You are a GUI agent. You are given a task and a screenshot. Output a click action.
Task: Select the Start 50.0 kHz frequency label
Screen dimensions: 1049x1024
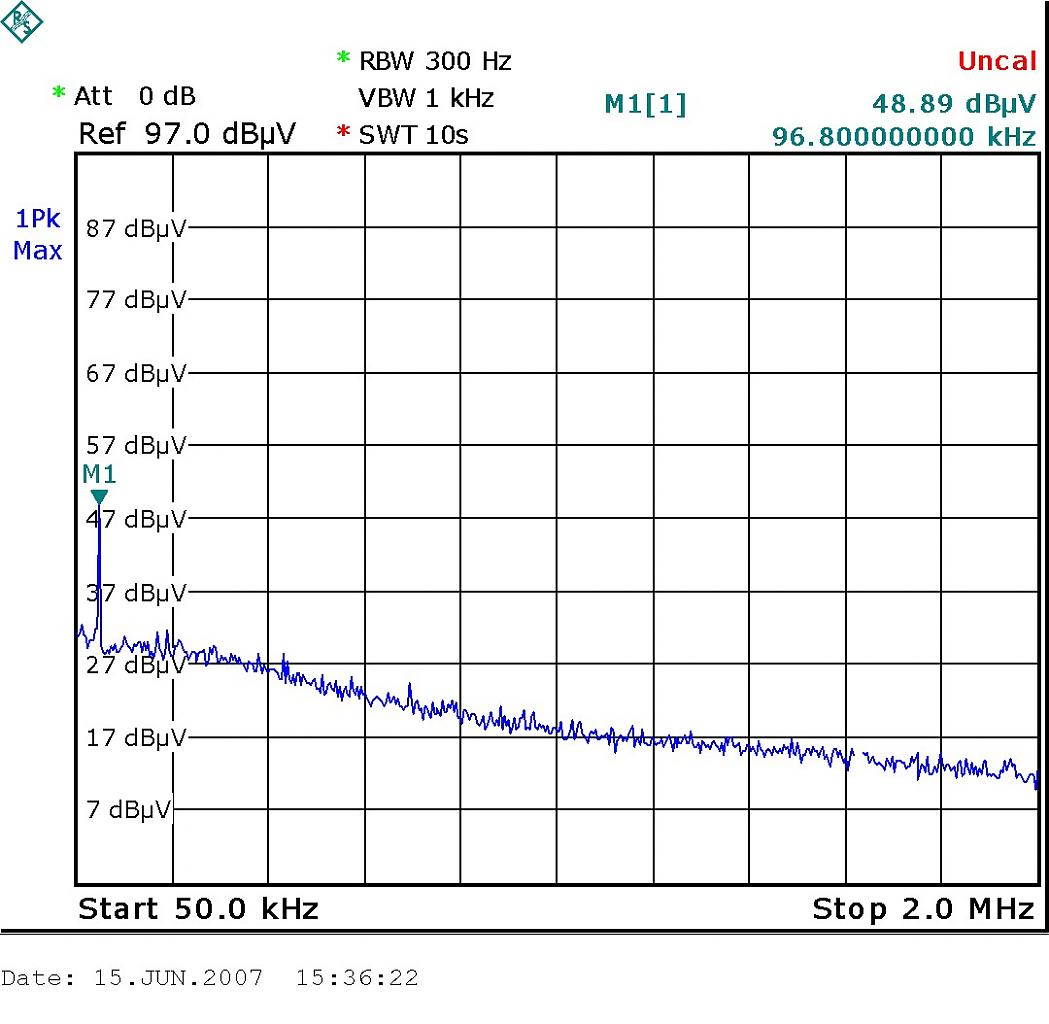point(198,909)
